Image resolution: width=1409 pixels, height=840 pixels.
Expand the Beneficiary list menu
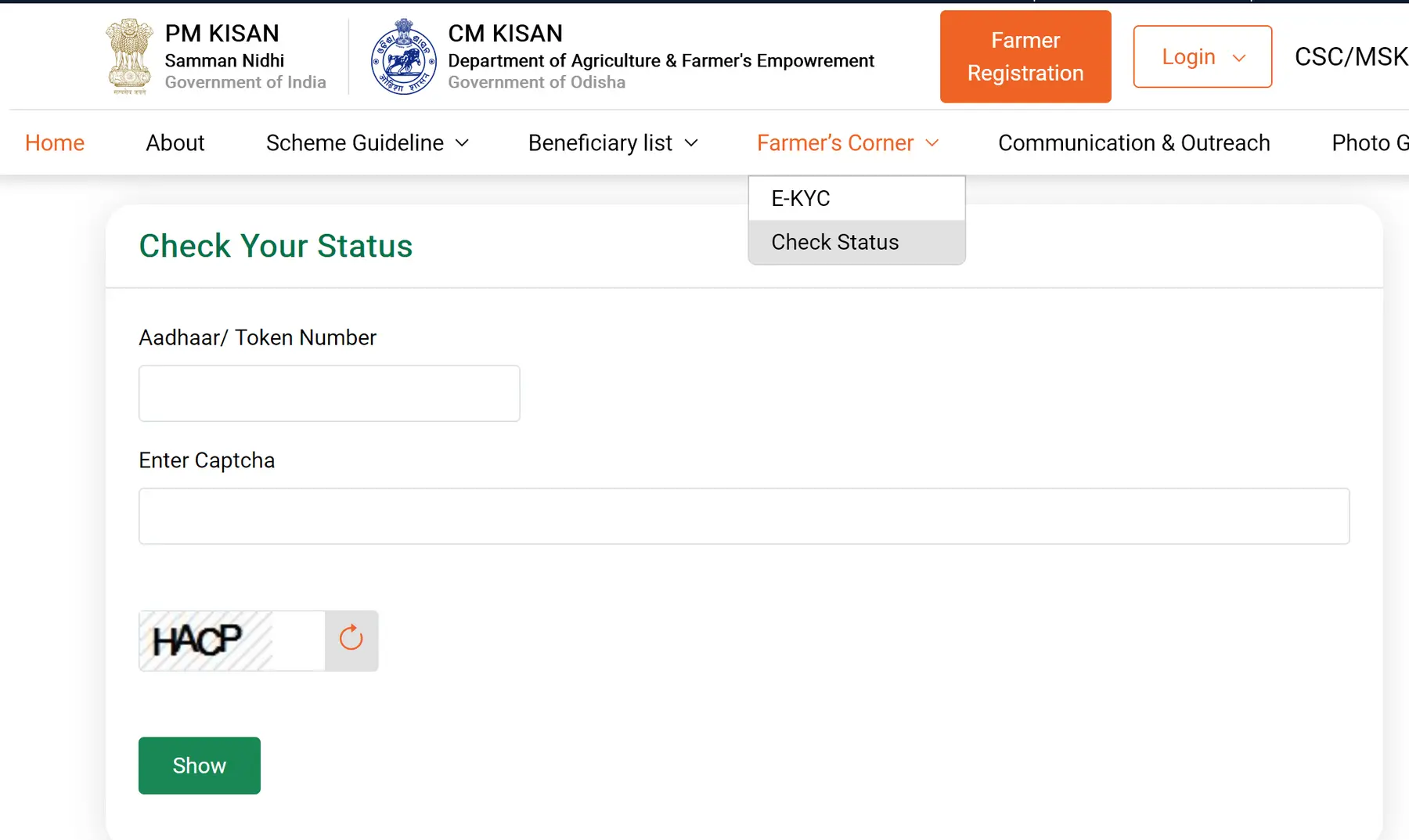click(x=600, y=142)
